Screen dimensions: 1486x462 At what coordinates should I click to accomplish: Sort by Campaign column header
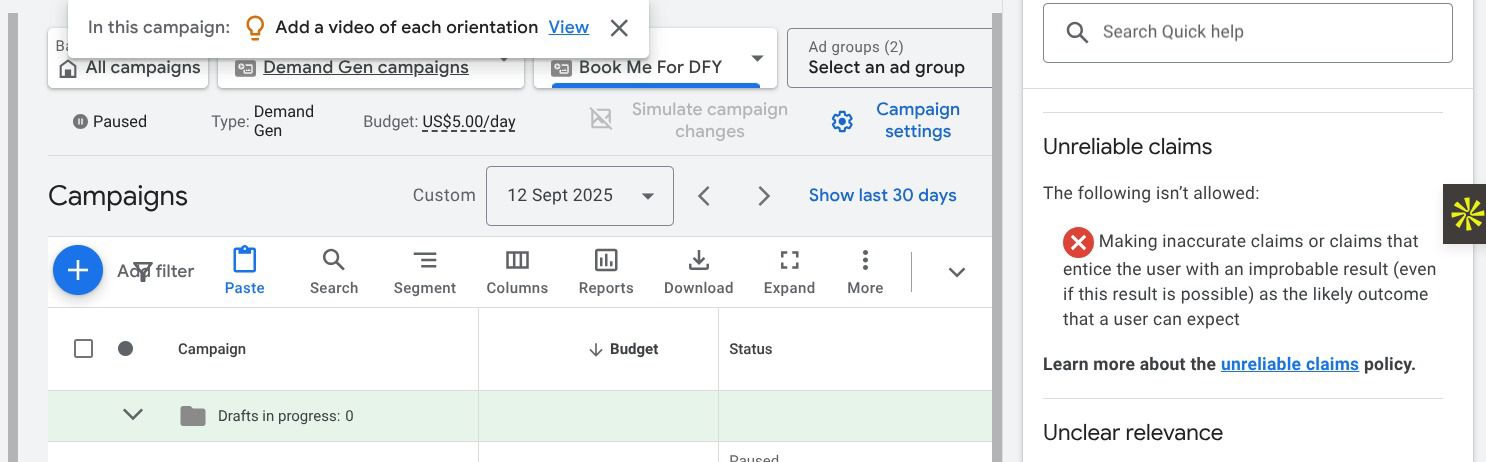(x=212, y=349)
